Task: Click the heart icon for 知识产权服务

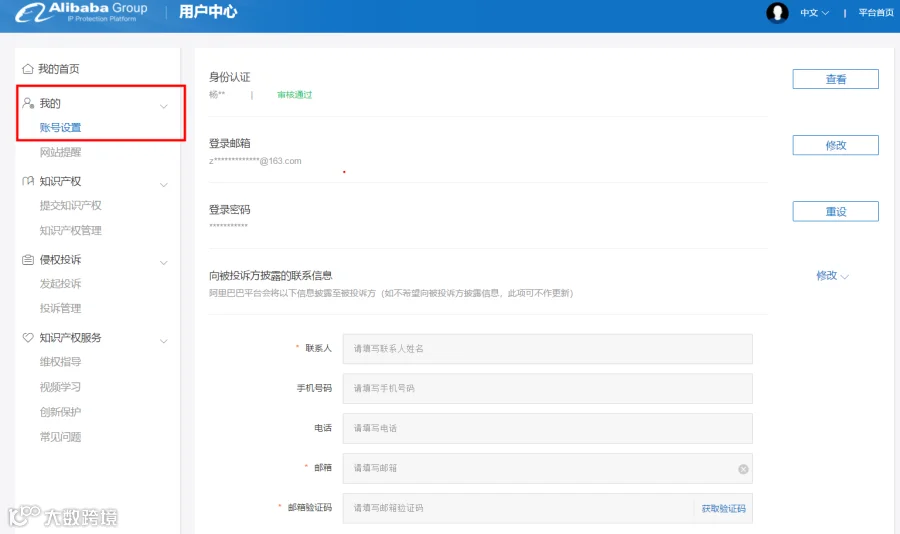Action: click(x=28, y=338)
